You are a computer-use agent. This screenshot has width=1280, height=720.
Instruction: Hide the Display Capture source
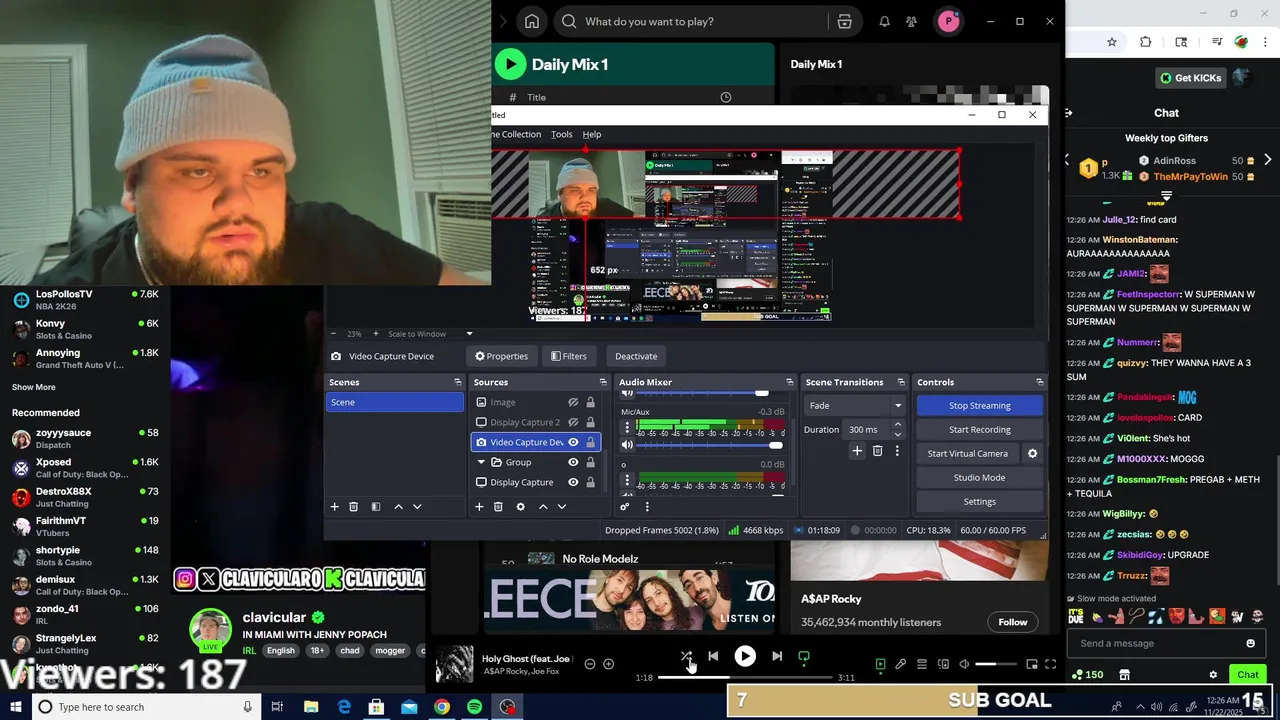coord(573,482)
